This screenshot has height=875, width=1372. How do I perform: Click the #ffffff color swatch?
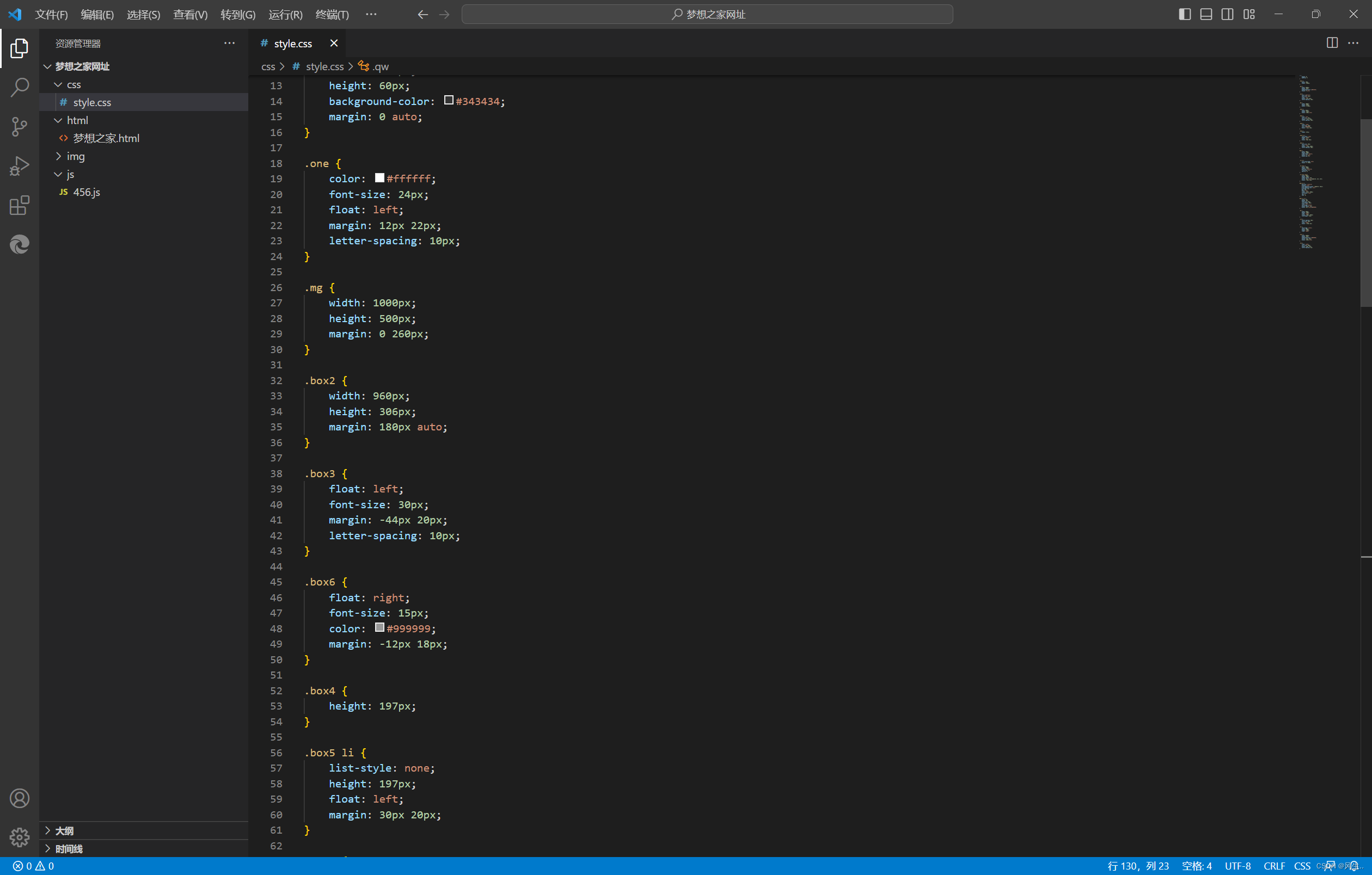pos(379,178)
